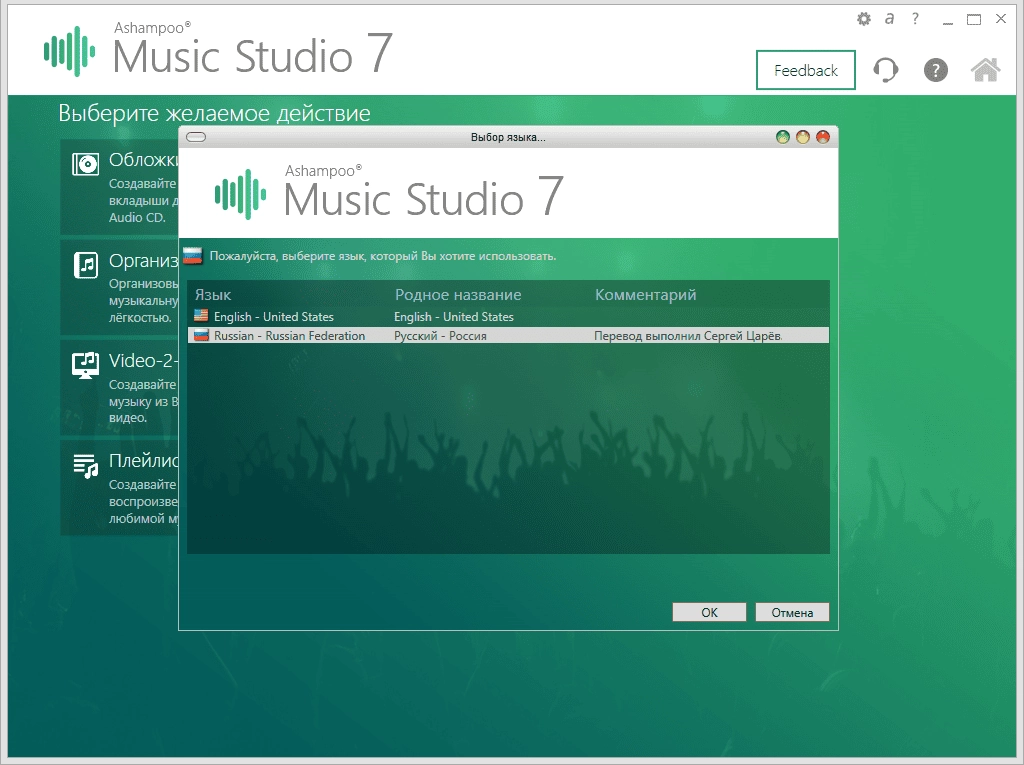Click the Родное название column header
The width and height of the screenshot is (1024, 765).
coord(458,295)
